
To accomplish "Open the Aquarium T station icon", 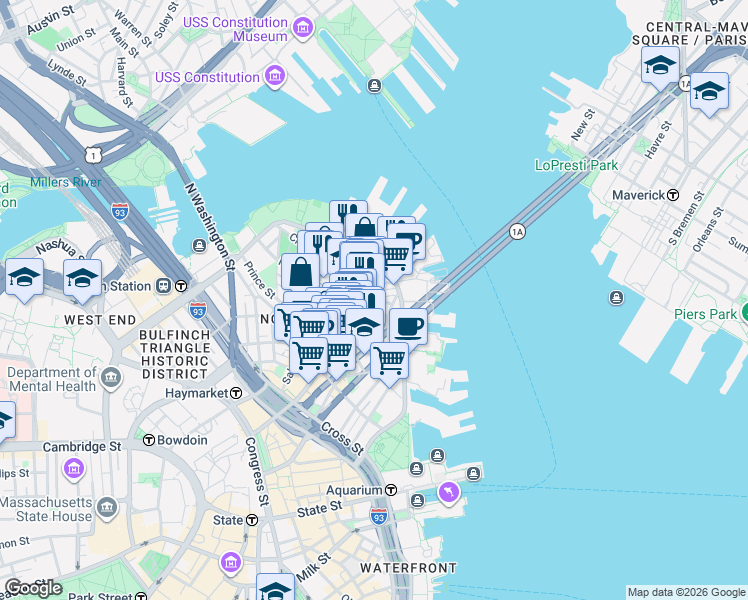I will click(x=391, y=490).
